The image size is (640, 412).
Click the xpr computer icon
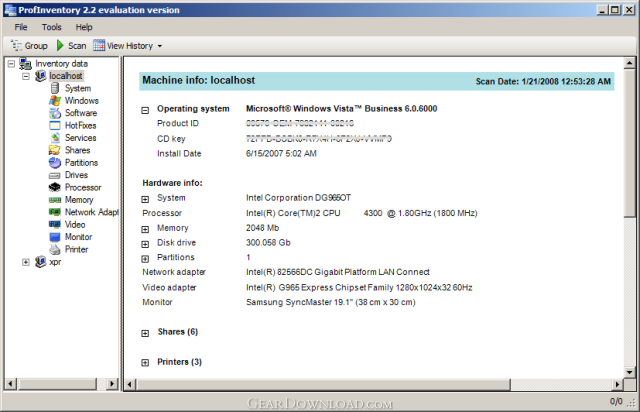click(40, 262)
